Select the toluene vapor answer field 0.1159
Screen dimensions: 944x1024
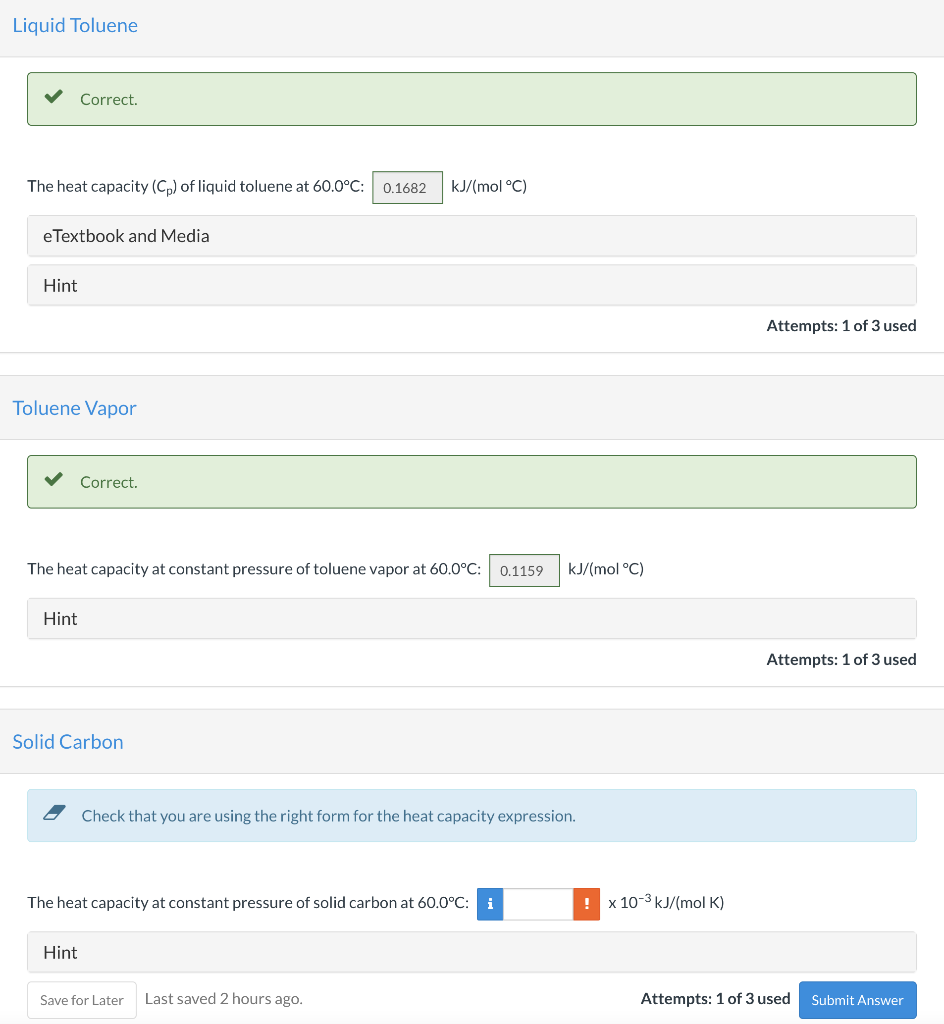click(x=524, y=570)
